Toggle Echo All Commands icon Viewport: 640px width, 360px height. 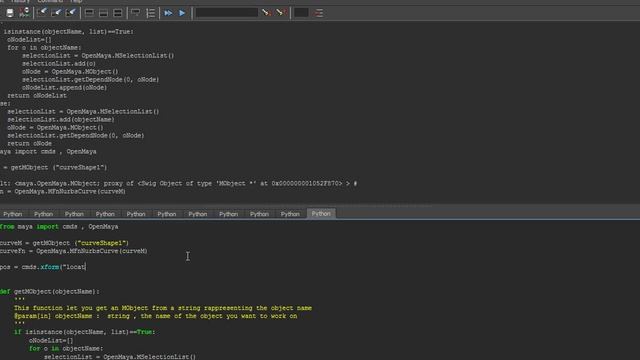pyautogui.click(x=135, y=13)
